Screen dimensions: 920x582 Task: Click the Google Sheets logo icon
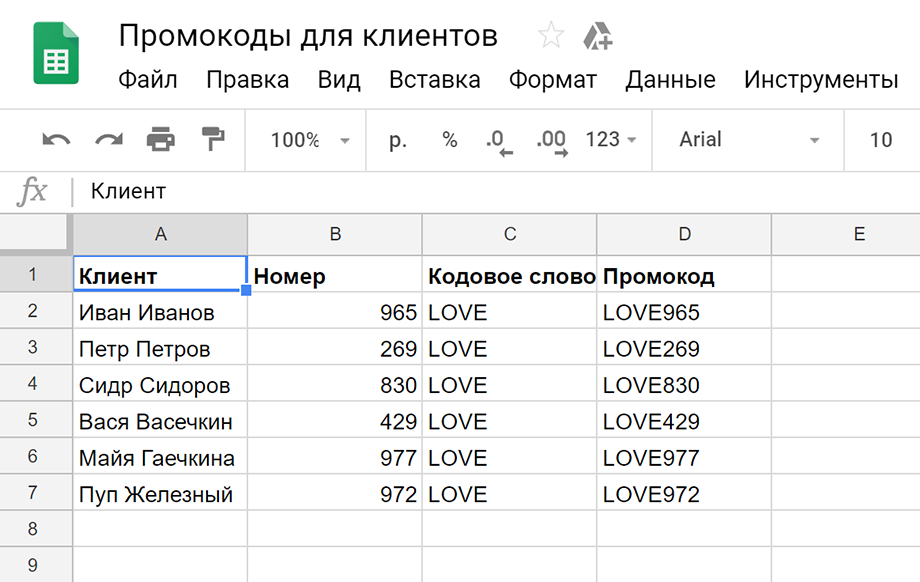tap(56, 52)
